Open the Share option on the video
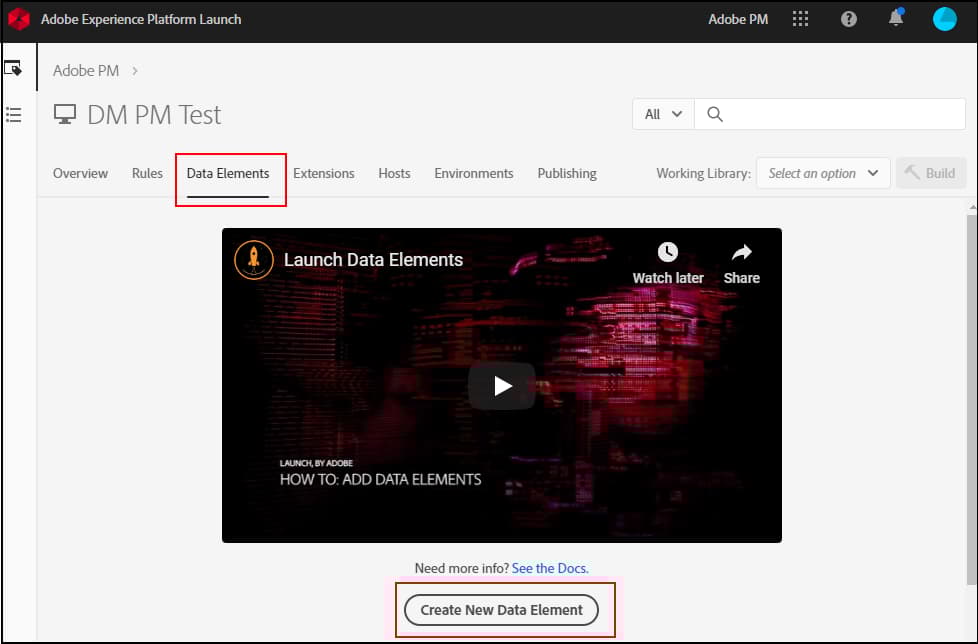Viewport: 978px width, 644px height. [741, 252]
